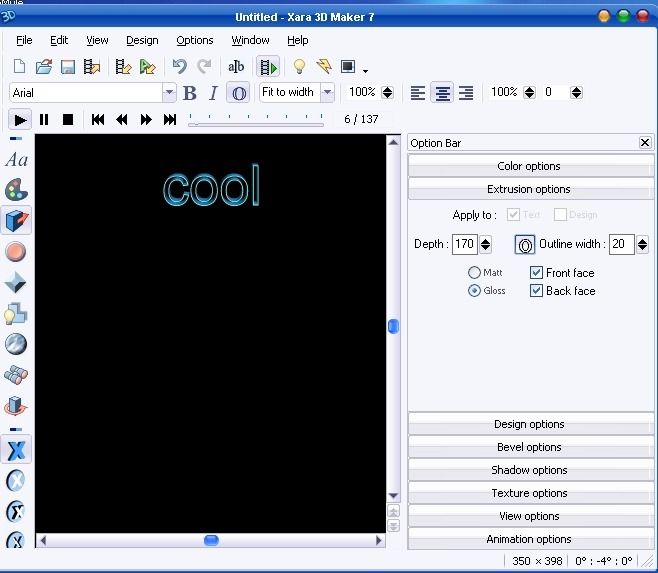
Task: Click the animation frame slider track
Action: [256, 124]
